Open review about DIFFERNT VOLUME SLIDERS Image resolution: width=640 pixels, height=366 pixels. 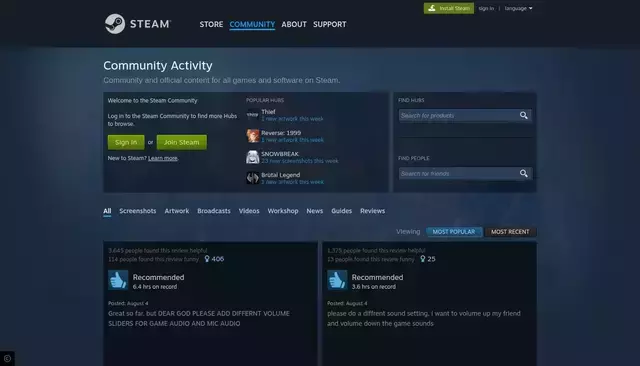(x=199, y=318)
